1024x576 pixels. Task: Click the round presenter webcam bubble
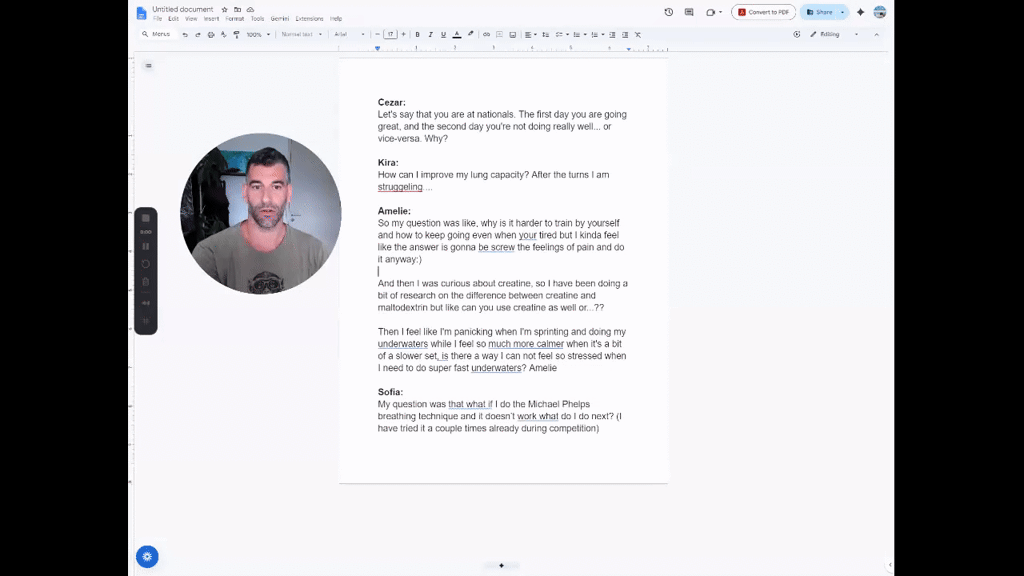click(x=261, y=214)
